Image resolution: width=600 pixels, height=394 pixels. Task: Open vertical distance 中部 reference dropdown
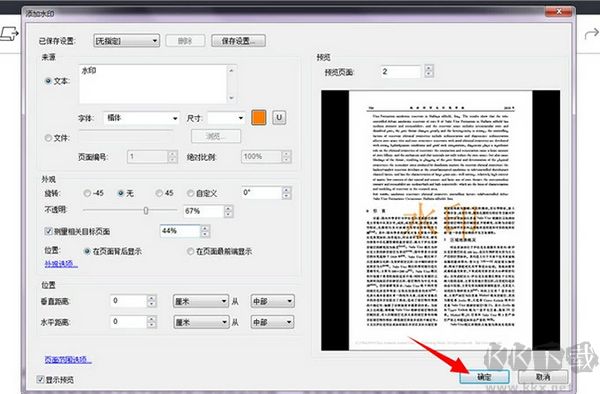[x=272, y=301]
